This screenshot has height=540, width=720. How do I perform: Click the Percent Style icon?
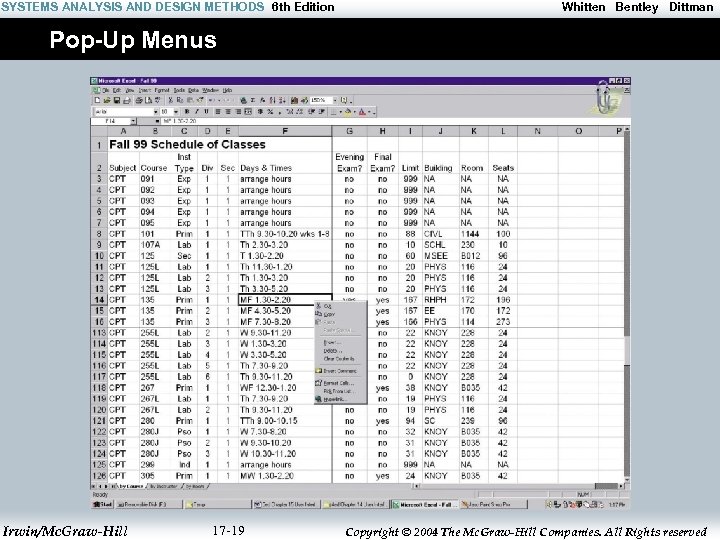[270, 112]
